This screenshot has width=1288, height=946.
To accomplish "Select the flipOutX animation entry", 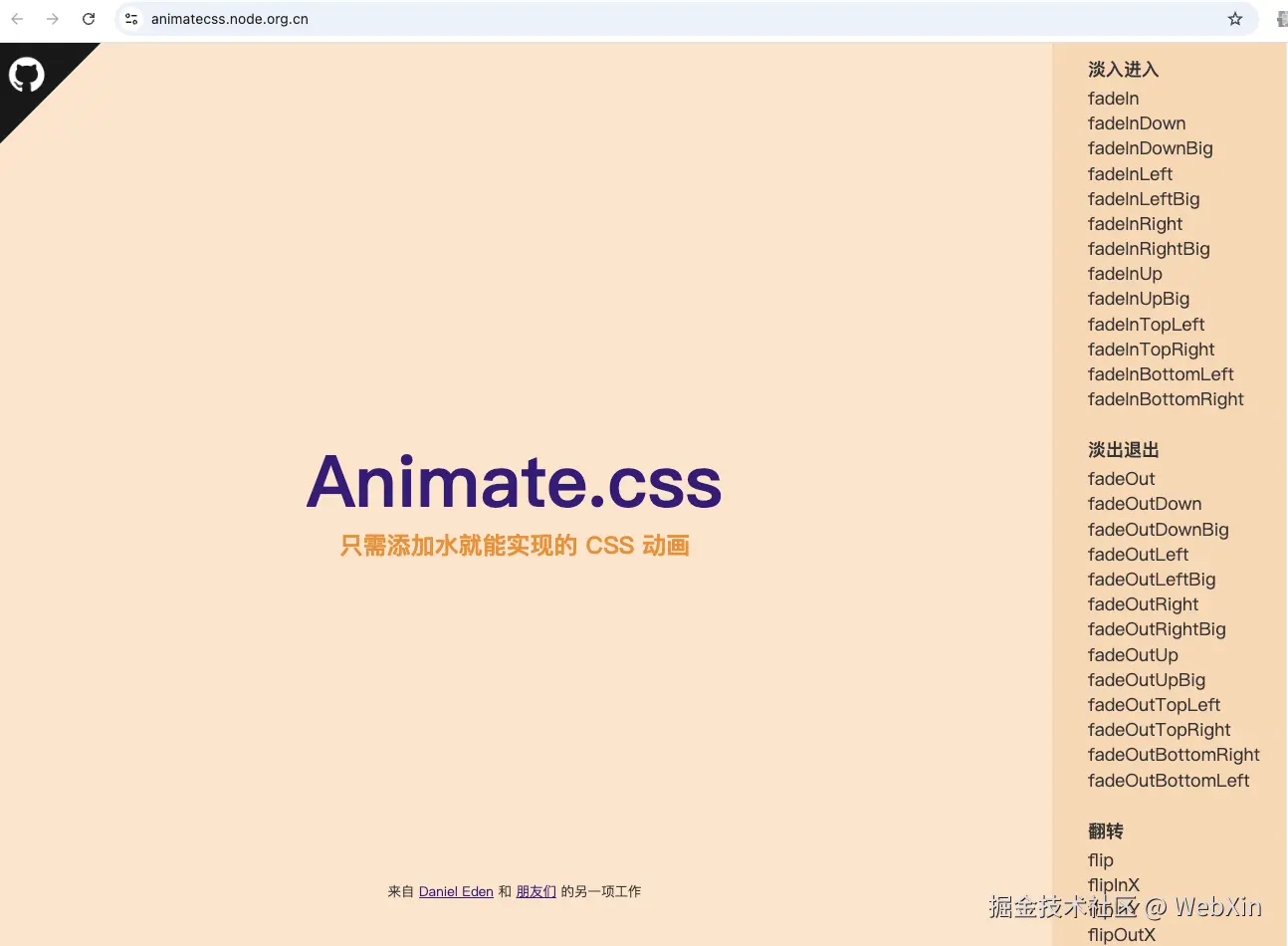I will pos(1122,935).
